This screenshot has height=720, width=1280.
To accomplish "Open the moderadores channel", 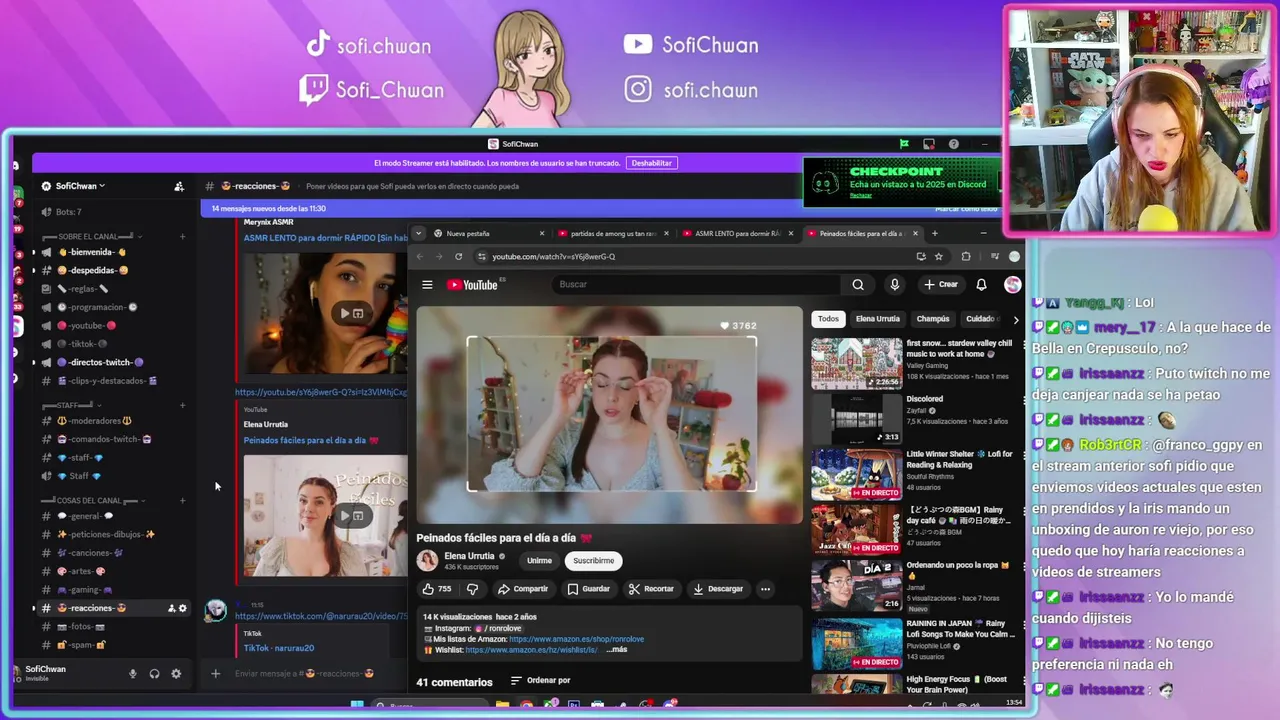I will [x=93, y=421].
